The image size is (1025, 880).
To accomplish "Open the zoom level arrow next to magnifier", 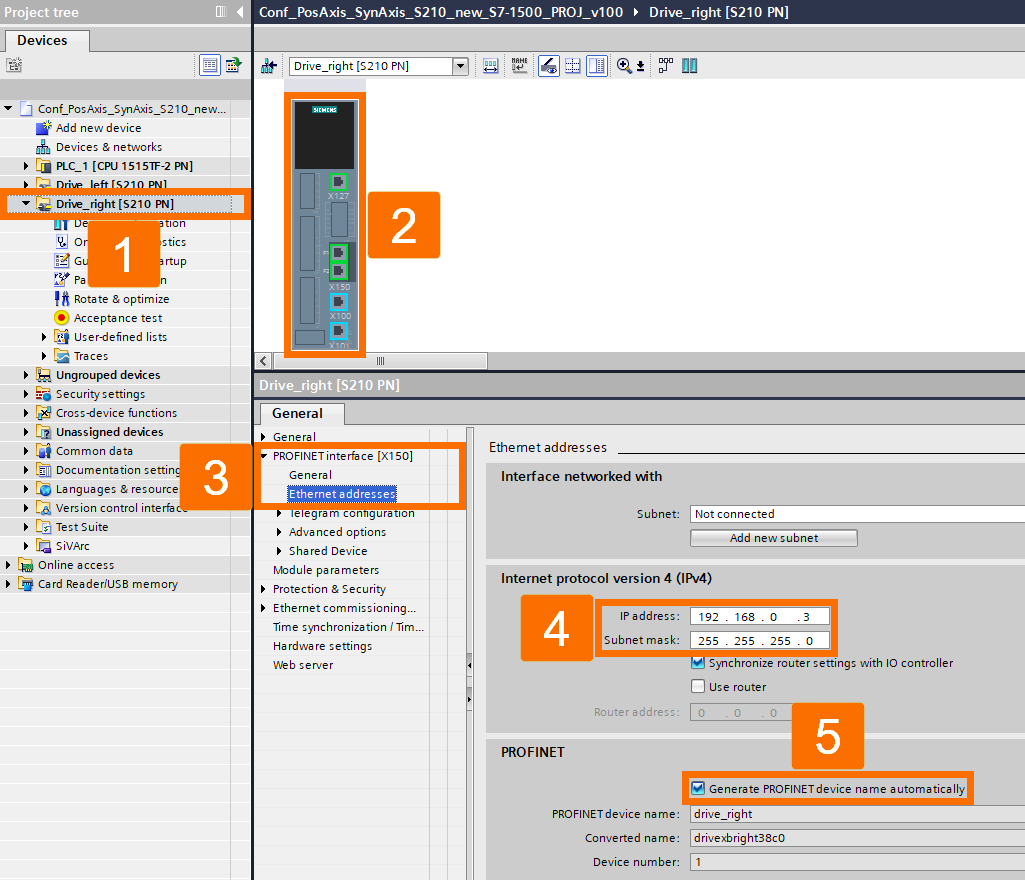I will [641, 67].
